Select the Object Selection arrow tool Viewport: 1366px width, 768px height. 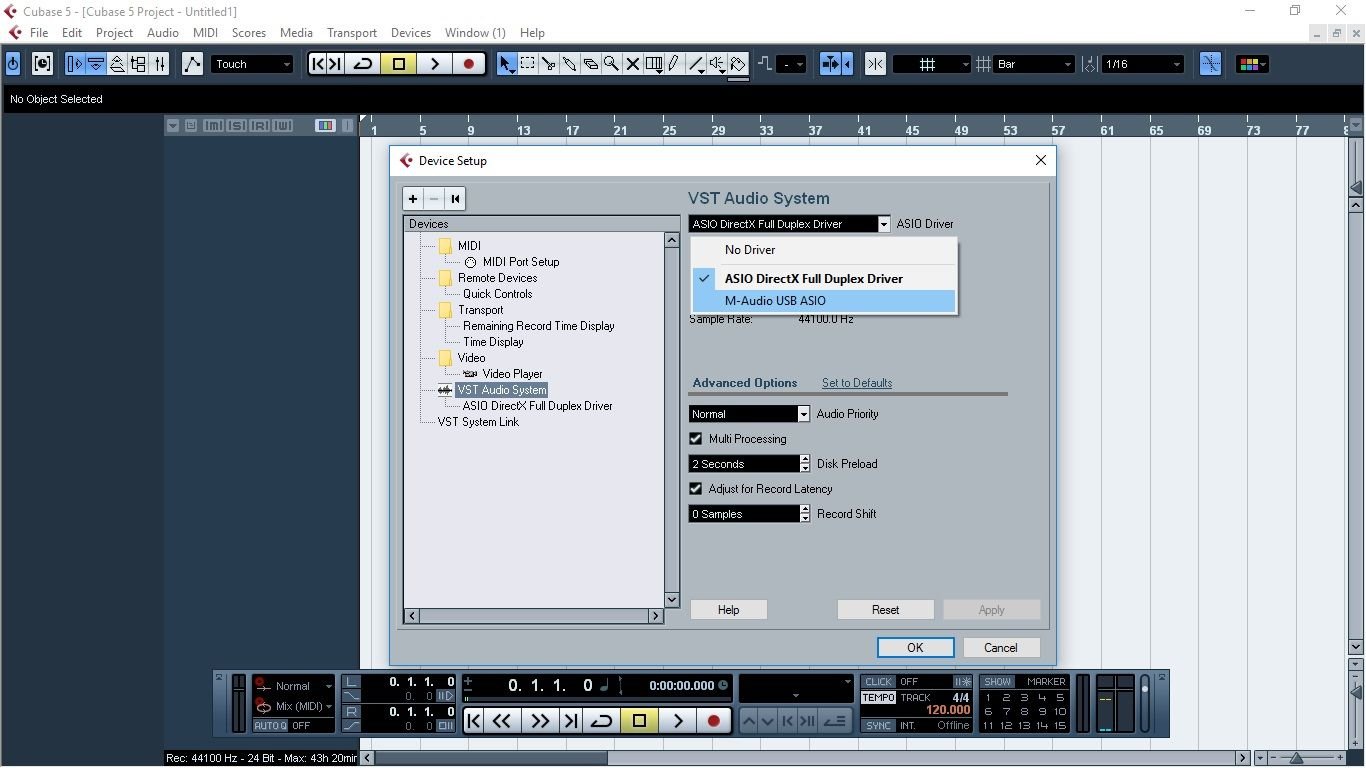pos(507,64)
